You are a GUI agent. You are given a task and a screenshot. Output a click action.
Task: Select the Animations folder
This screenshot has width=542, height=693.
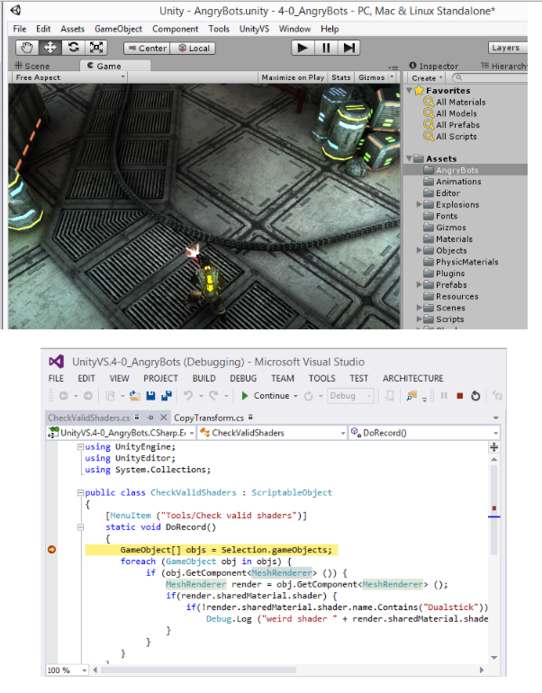tap(458, 182)
